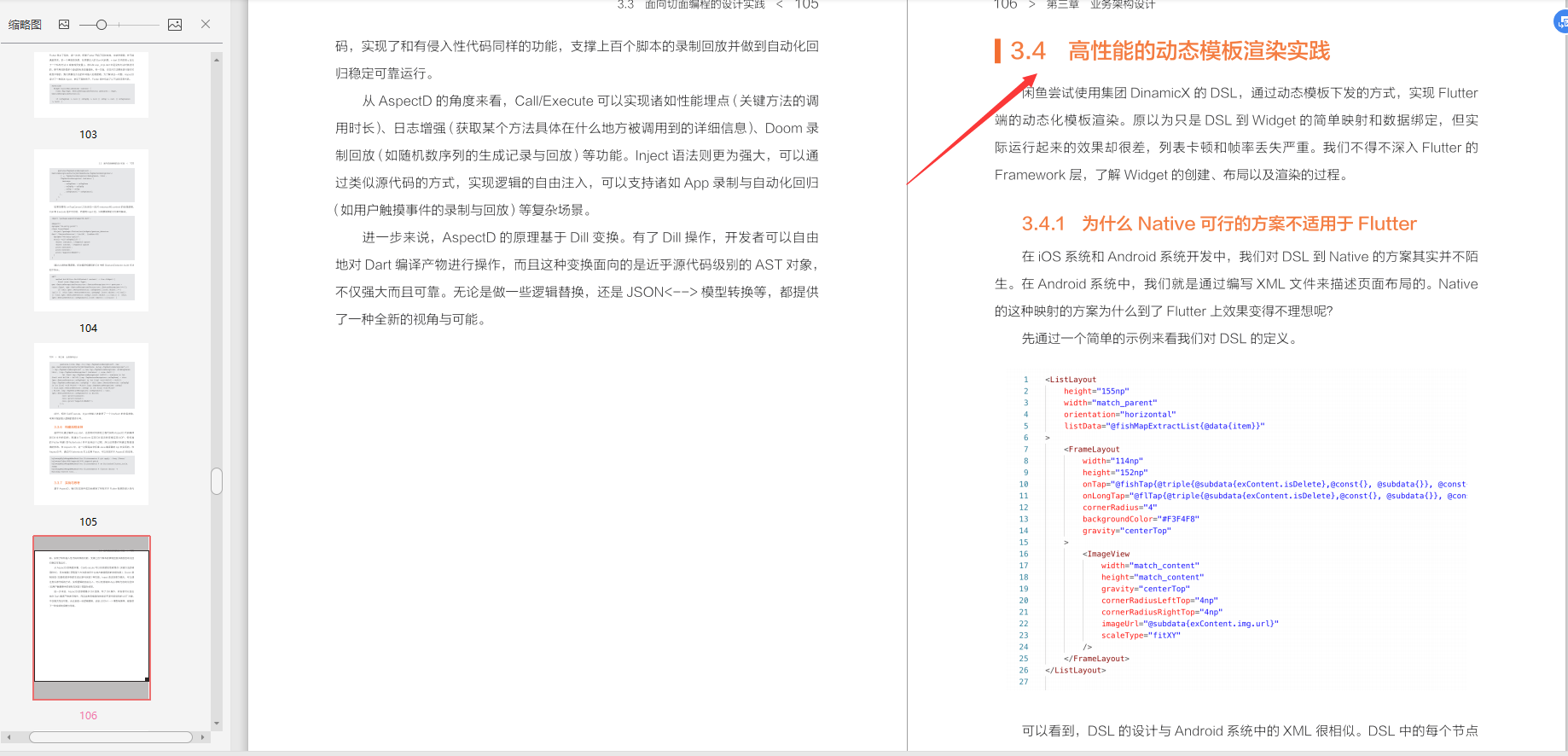Click the line "先通过一个简单的示例来看我们对 DSL 的定义。"
This screenshot has height=756, width=1568.
[x=1162, y=339]
